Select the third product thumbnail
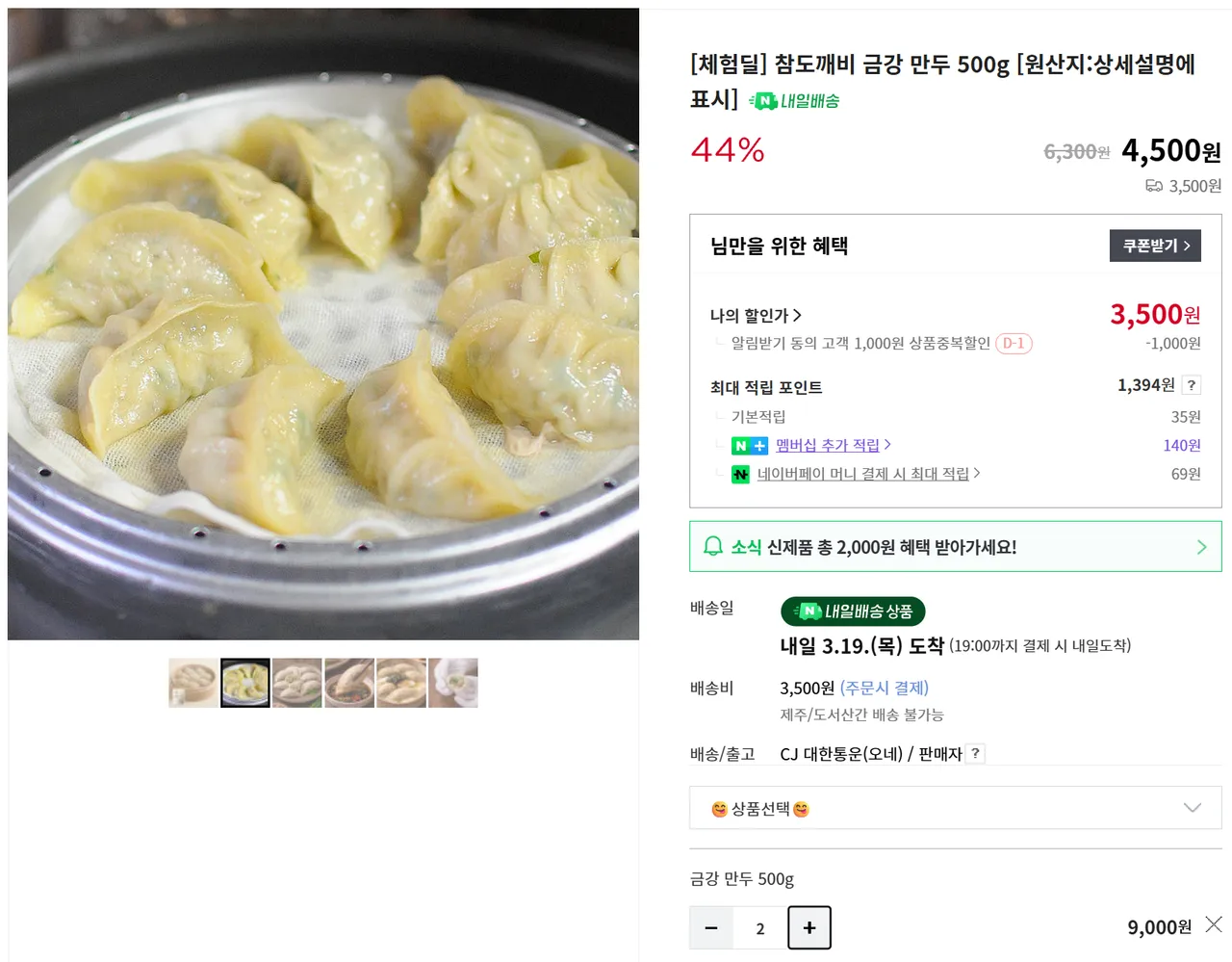The image size is (1232, 962). point(297,683)
